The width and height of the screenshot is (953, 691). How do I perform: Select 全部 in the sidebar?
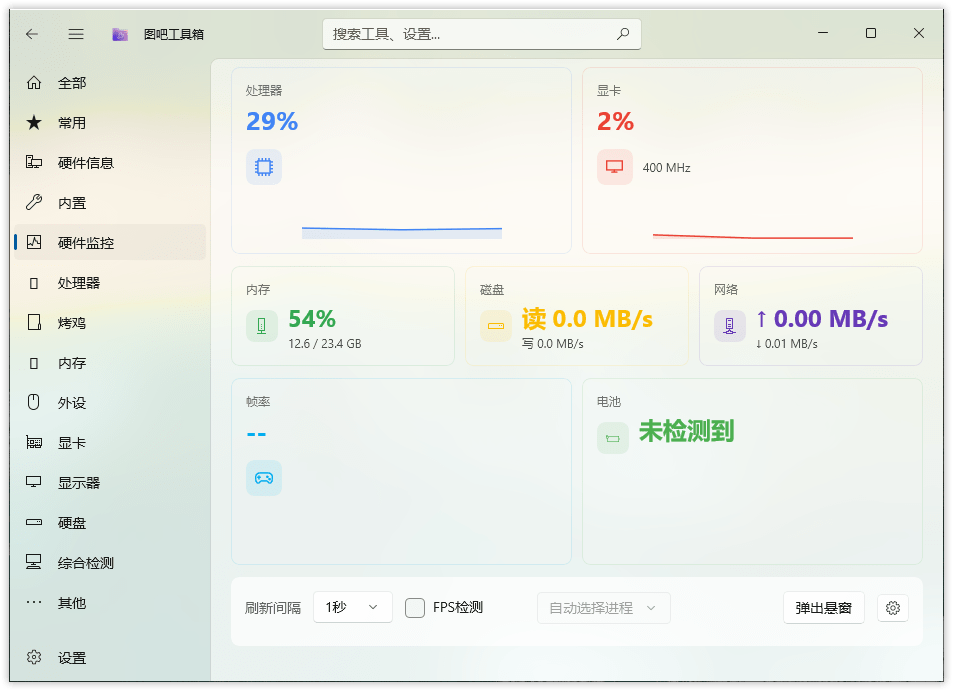(x=109, y=83)
